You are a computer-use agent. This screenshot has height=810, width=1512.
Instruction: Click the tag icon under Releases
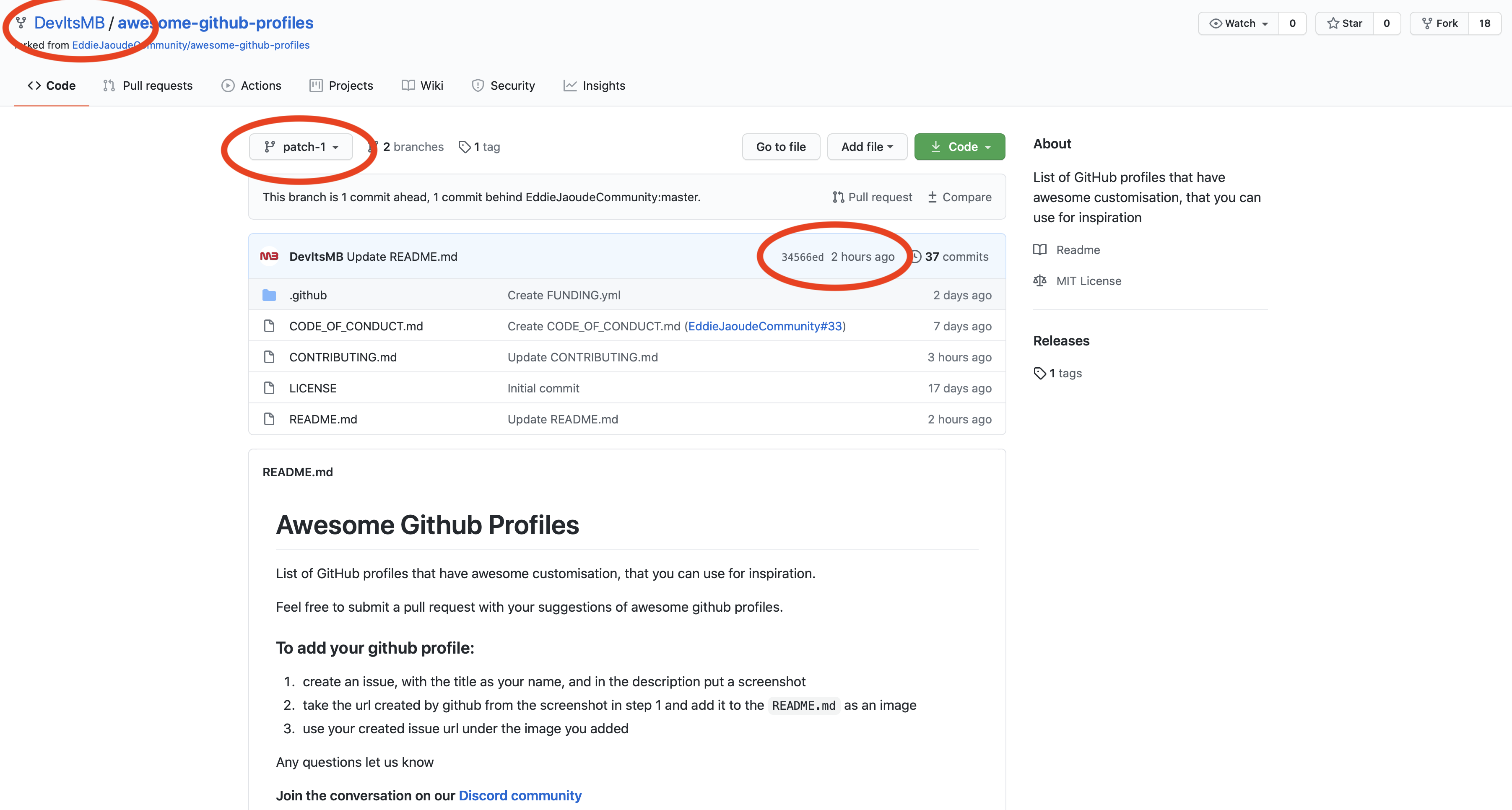1040,373
